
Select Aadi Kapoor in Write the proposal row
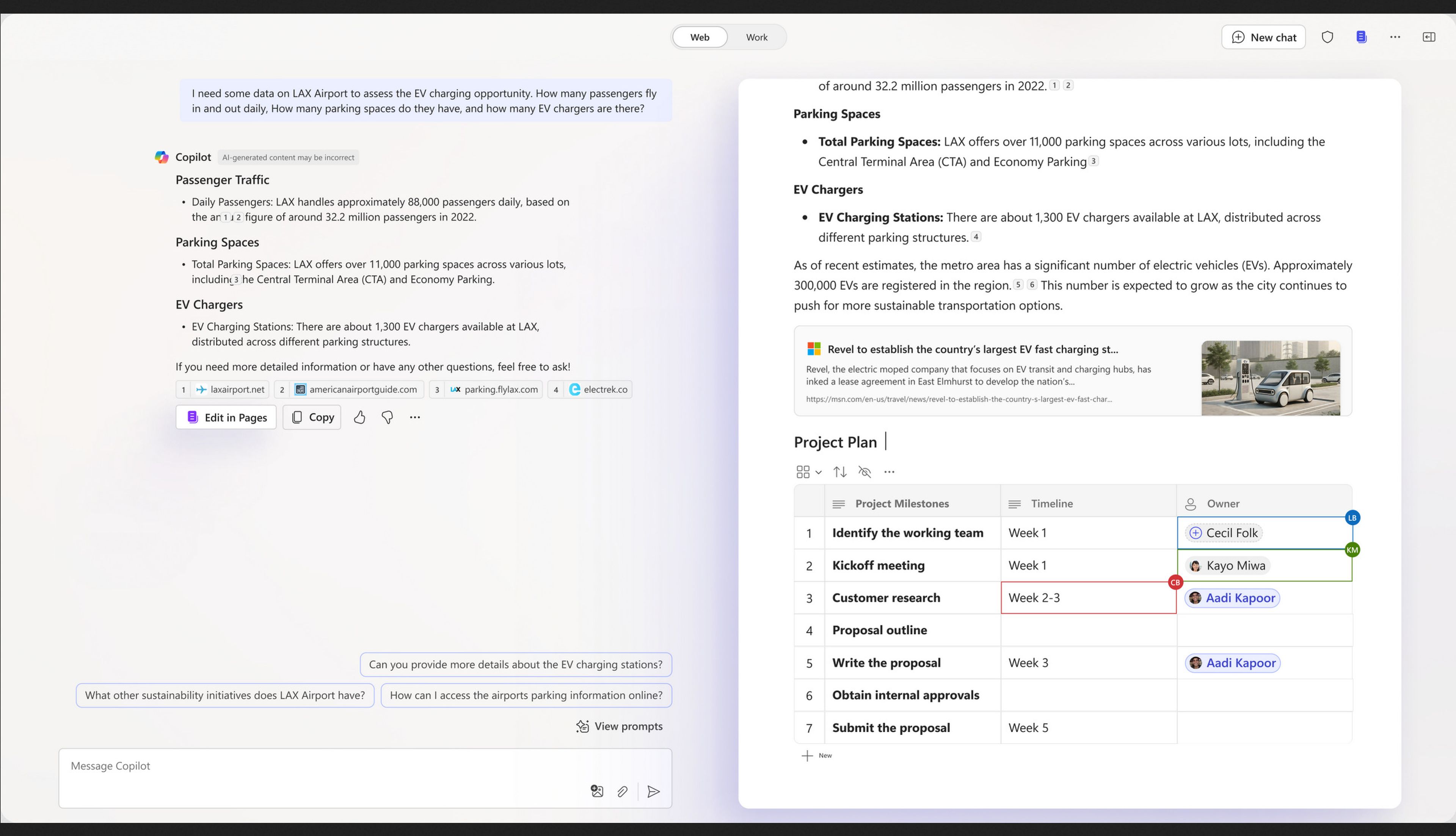[x=1233, y=662]
